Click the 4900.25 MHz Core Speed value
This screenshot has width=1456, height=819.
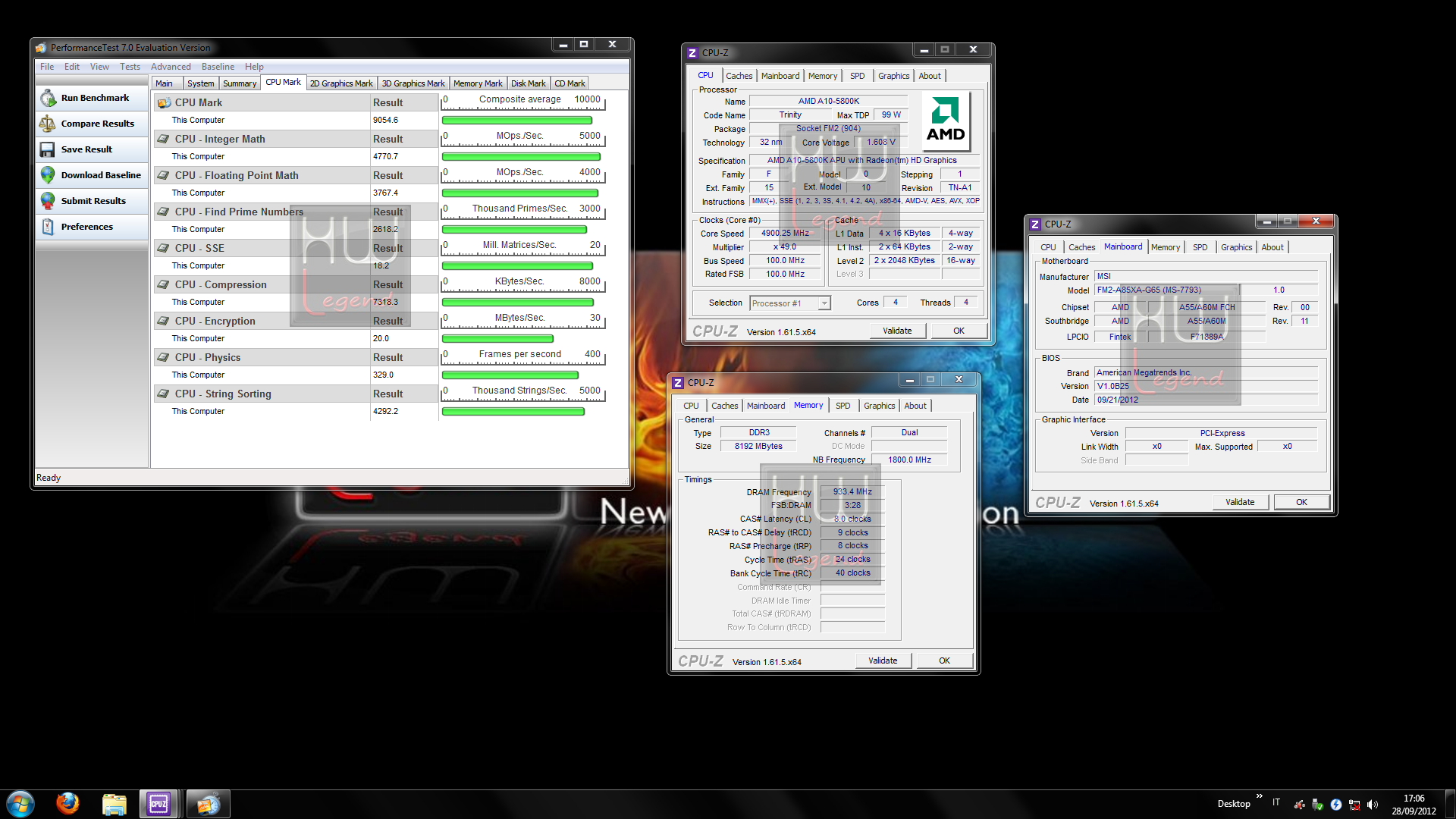click(x=785, y=234)
